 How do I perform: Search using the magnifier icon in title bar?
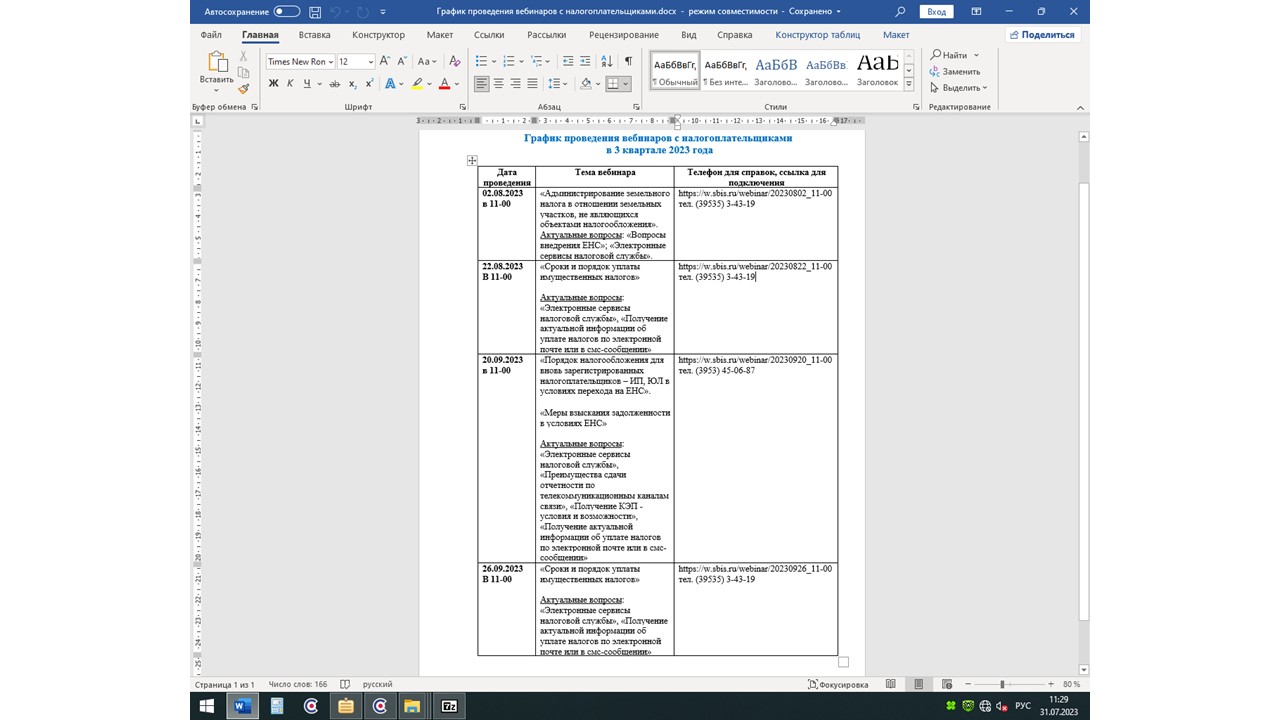point(901,12)
